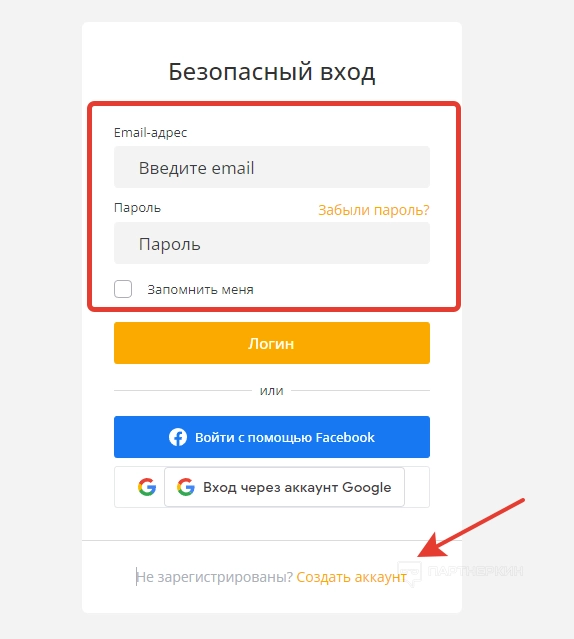Click the orange Логин button
The width and height of the screenshot is (574, 639).
[272, 343]
